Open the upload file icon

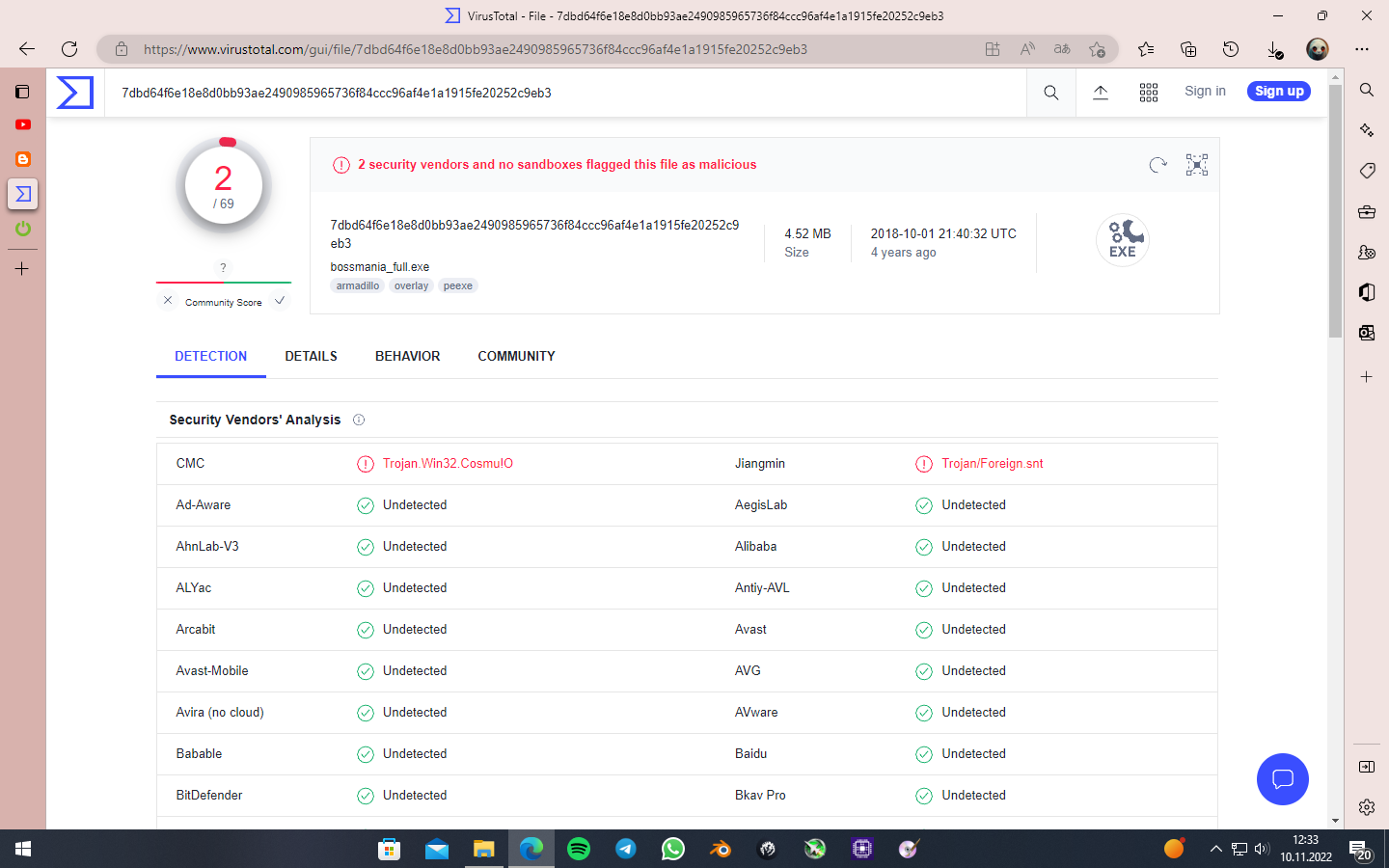pos(1101,92)
